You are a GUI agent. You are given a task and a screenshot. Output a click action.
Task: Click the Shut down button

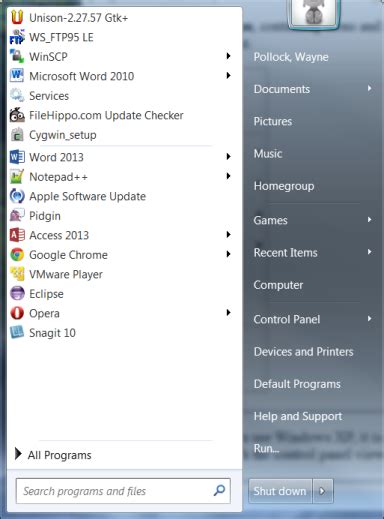[280, 491]
